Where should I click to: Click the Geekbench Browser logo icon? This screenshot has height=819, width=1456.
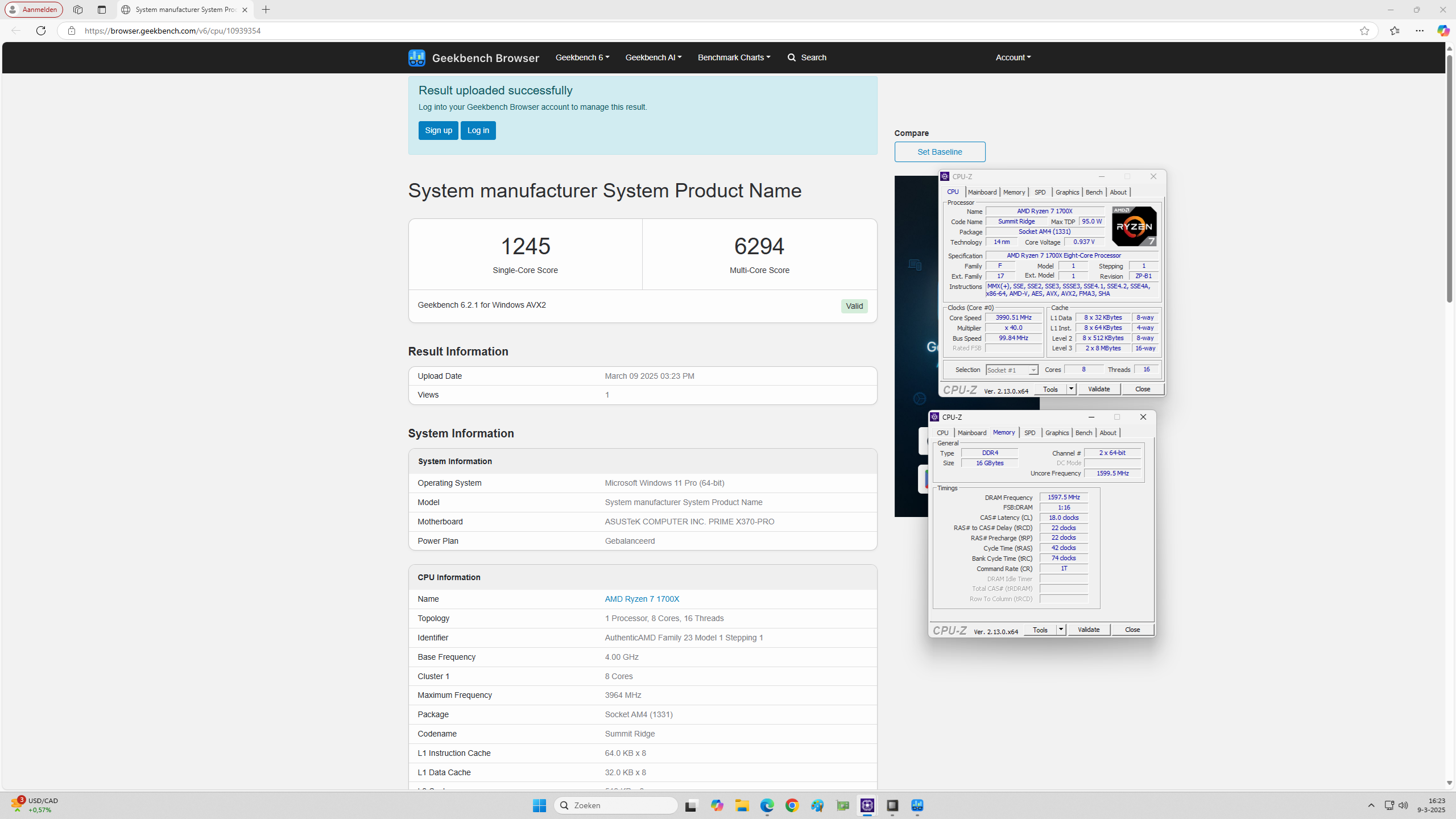[x=416, y=57]
